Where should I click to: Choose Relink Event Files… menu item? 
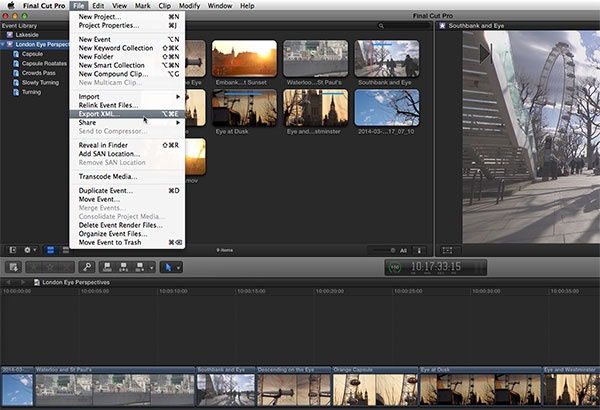coord(127,105)
